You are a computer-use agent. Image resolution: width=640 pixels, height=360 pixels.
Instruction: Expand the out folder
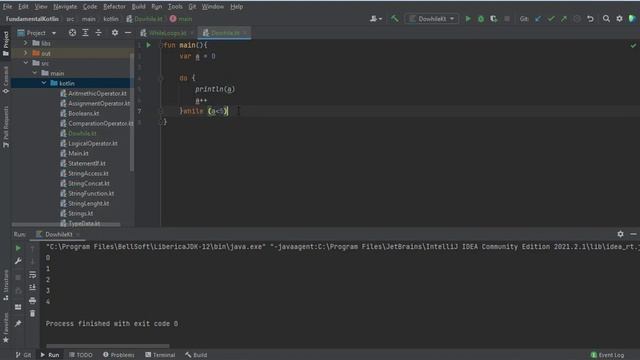pyautogui.click(x=26, y=53)
